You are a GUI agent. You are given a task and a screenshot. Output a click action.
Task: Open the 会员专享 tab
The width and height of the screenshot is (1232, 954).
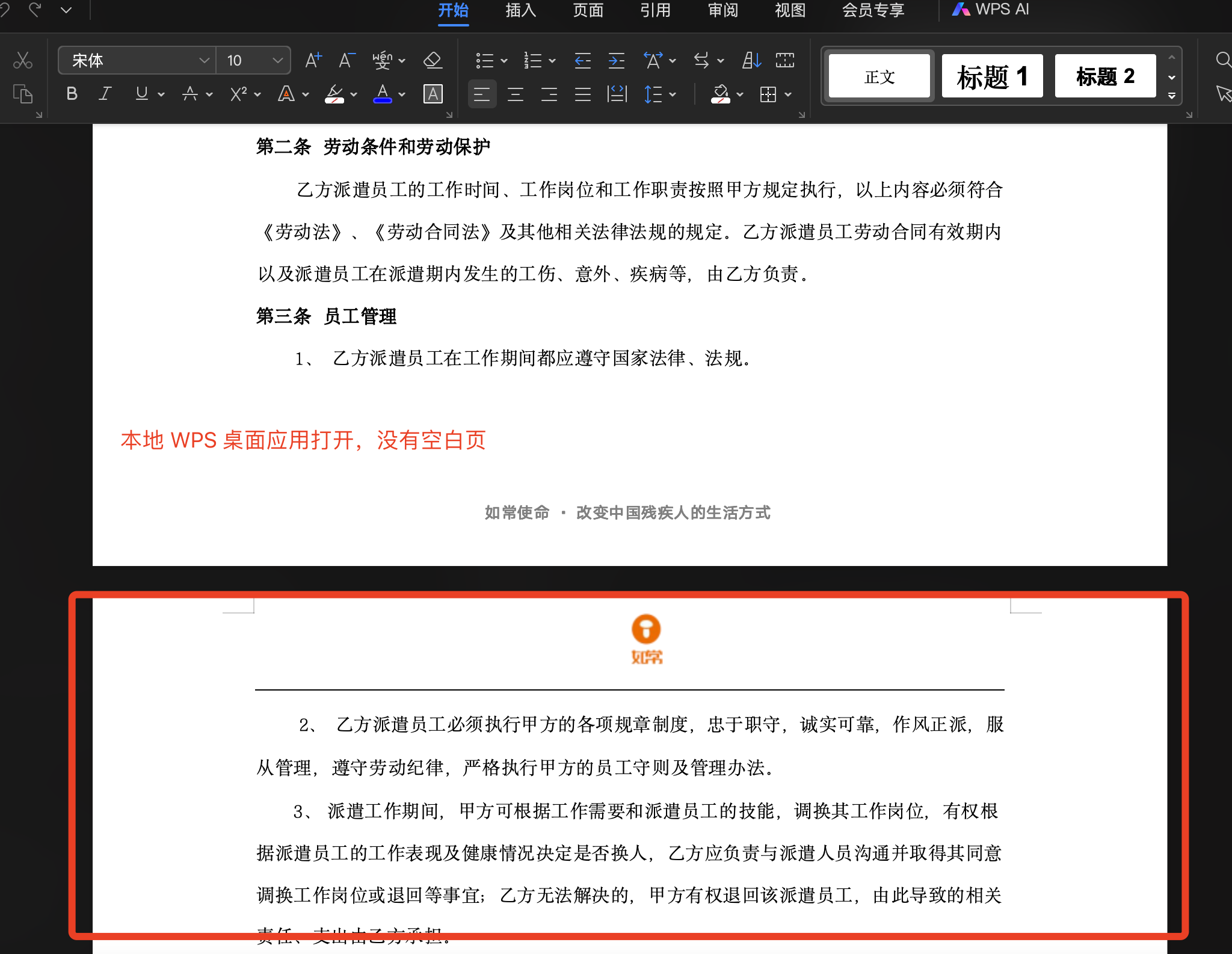(873, 10)
